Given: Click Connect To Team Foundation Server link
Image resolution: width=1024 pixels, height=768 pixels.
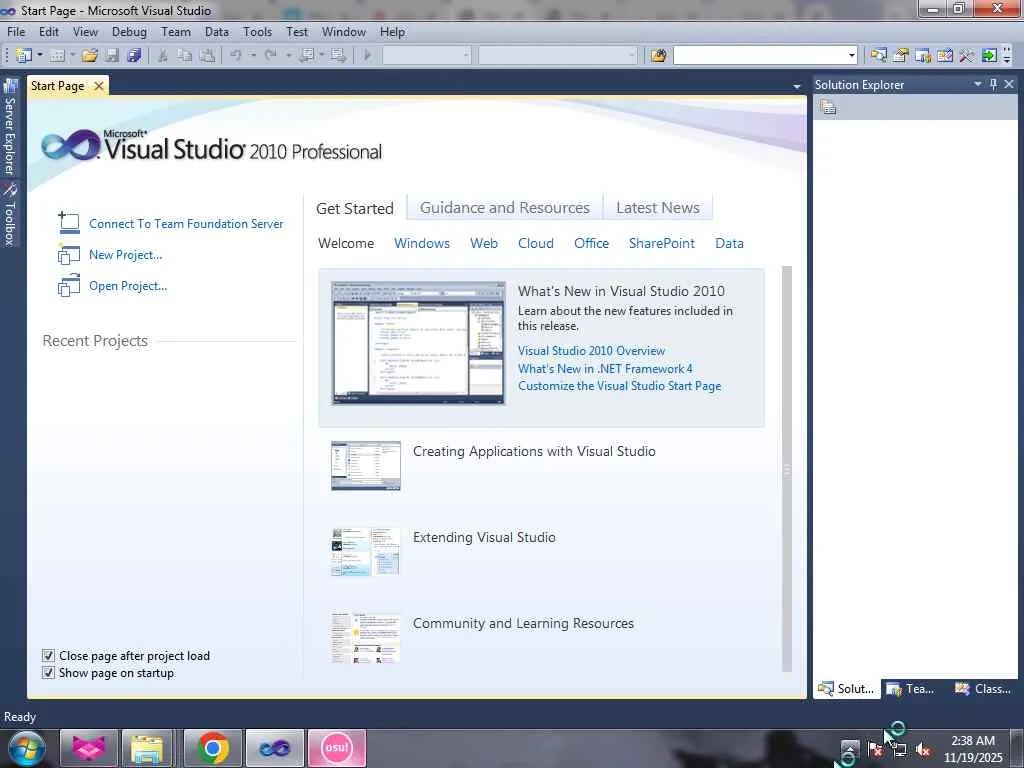Looking at the screenshot, I should 186,223.
